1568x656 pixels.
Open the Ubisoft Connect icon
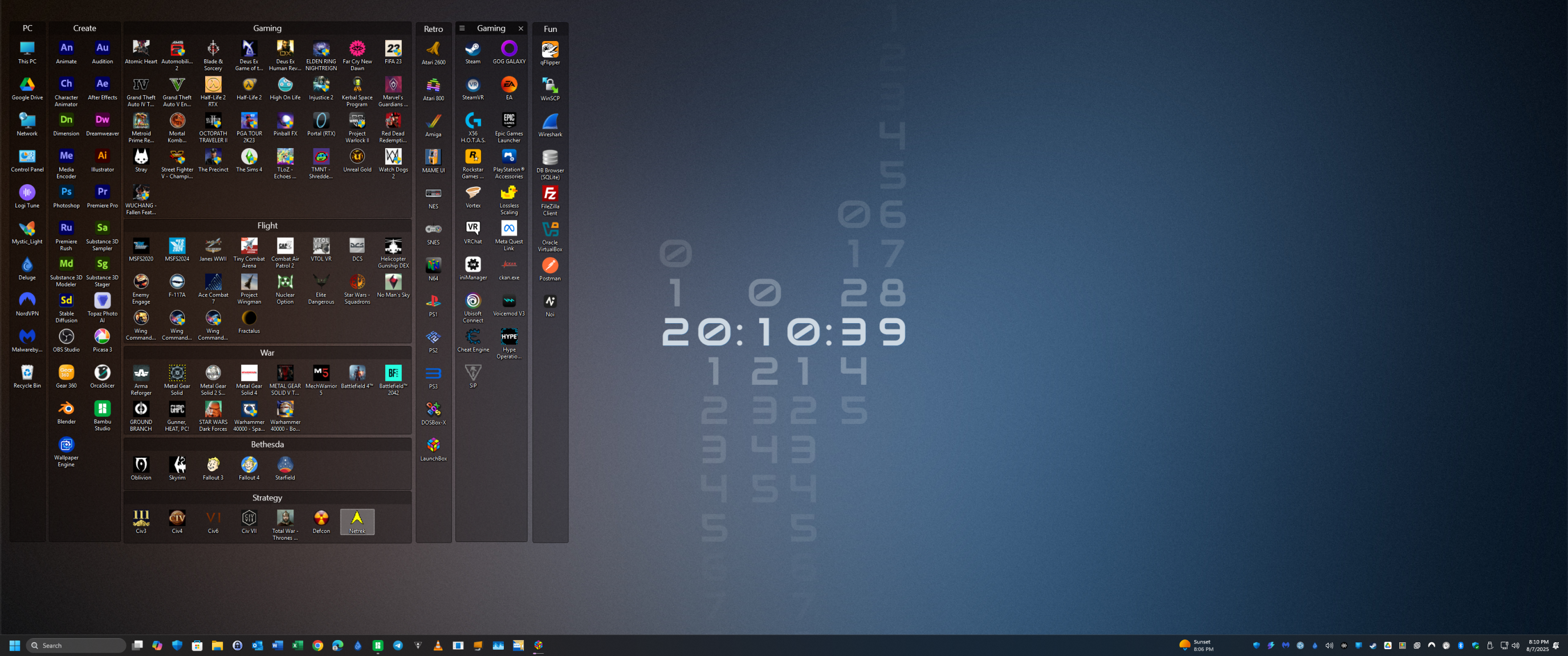pyautogui.click(x=473, y=307)
